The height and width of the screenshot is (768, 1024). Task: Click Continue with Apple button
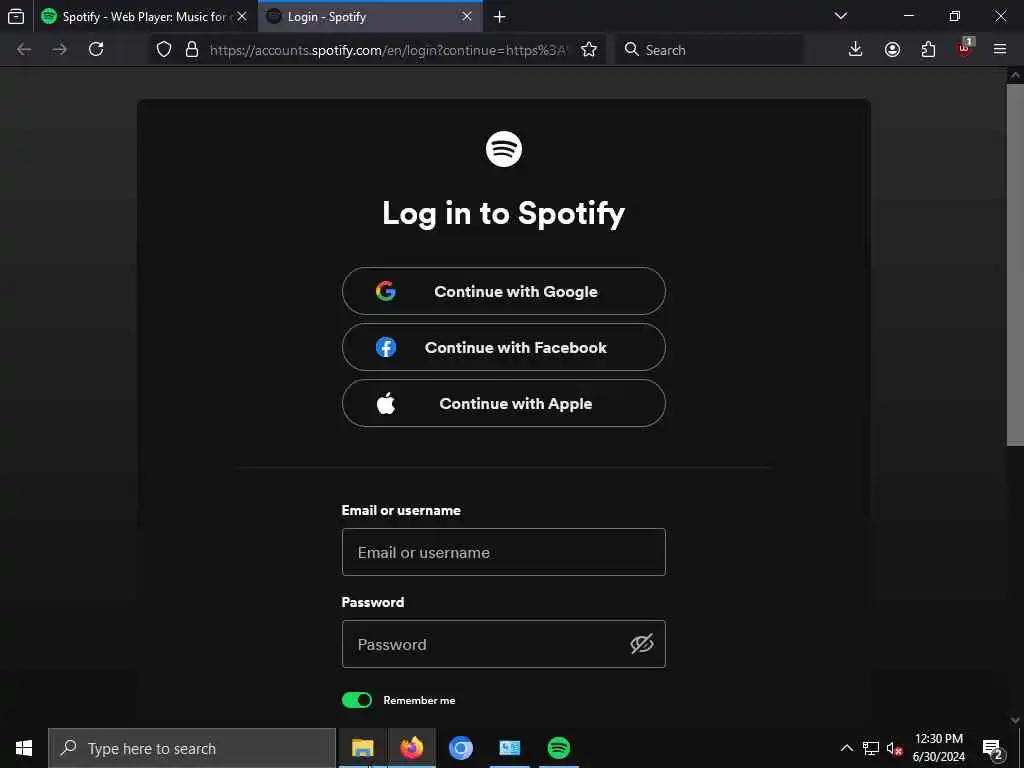tap(504, 404)
